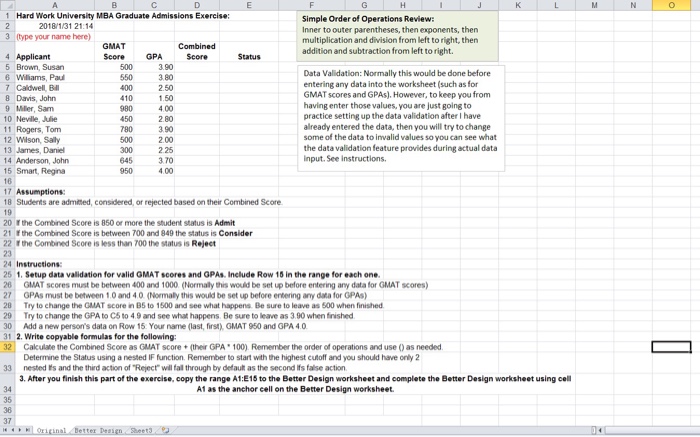This screenshot has width=700, height=437.
Task: Select column F header
Action: (x=312, y=5)
